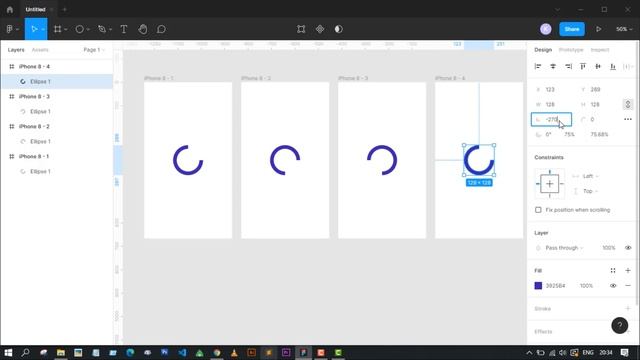Switch to the Assets tab
This screenshot has height=360, width=640.
pyautogui.click(x=40, y=50)
